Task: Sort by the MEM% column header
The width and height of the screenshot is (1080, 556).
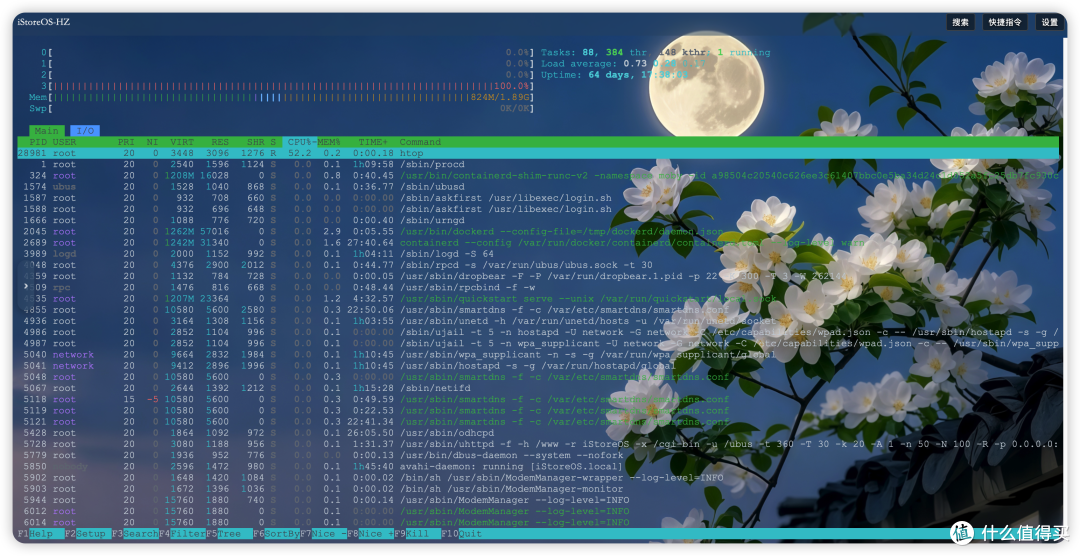Action: tap(329, 142)
